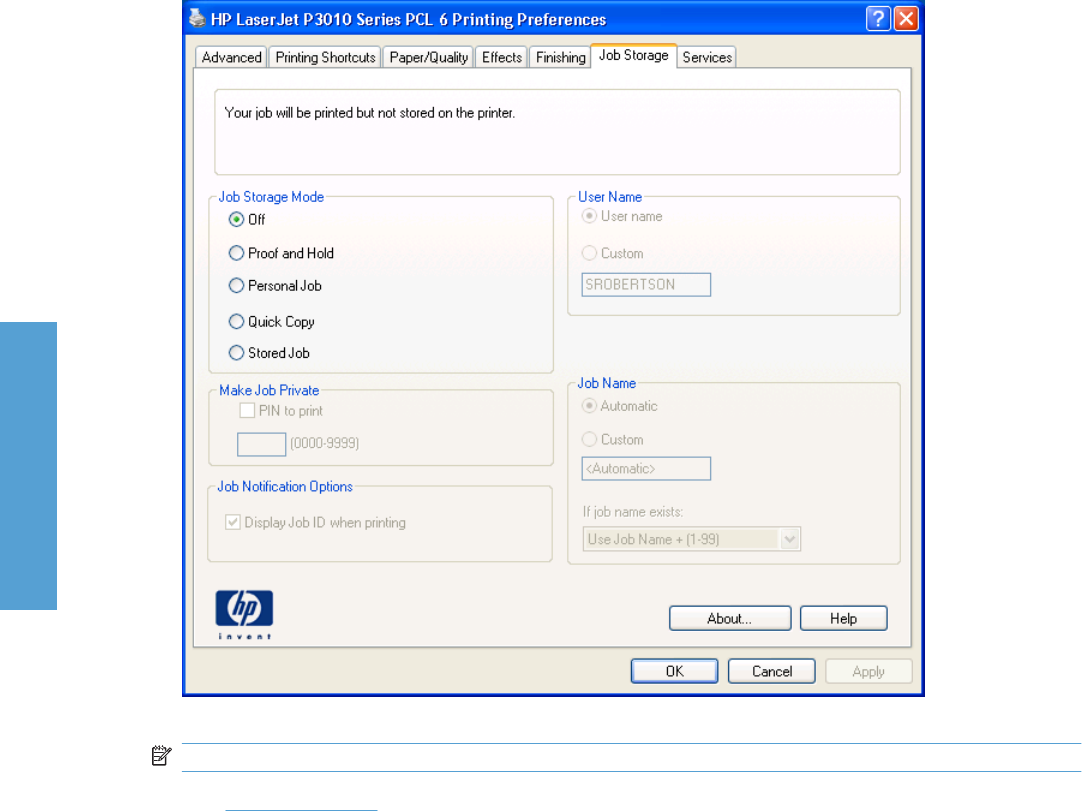This screenshot has height=811, width=1082.
Task: Click the printer icon in title bar
Action: (x=197, y=18)
